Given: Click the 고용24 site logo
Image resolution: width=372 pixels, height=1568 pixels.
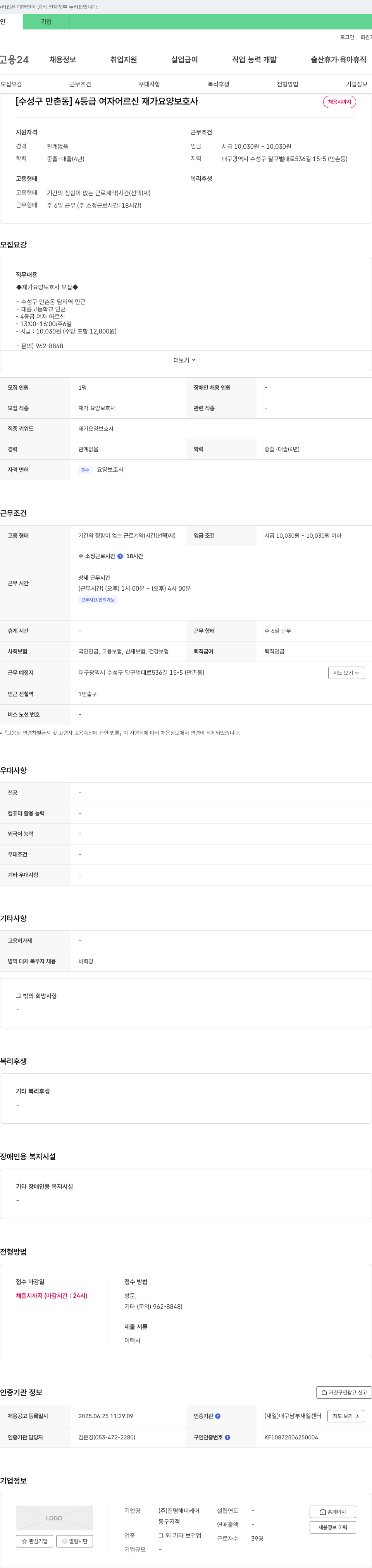Looking at the screenshot, I should (x=14, y=60).
